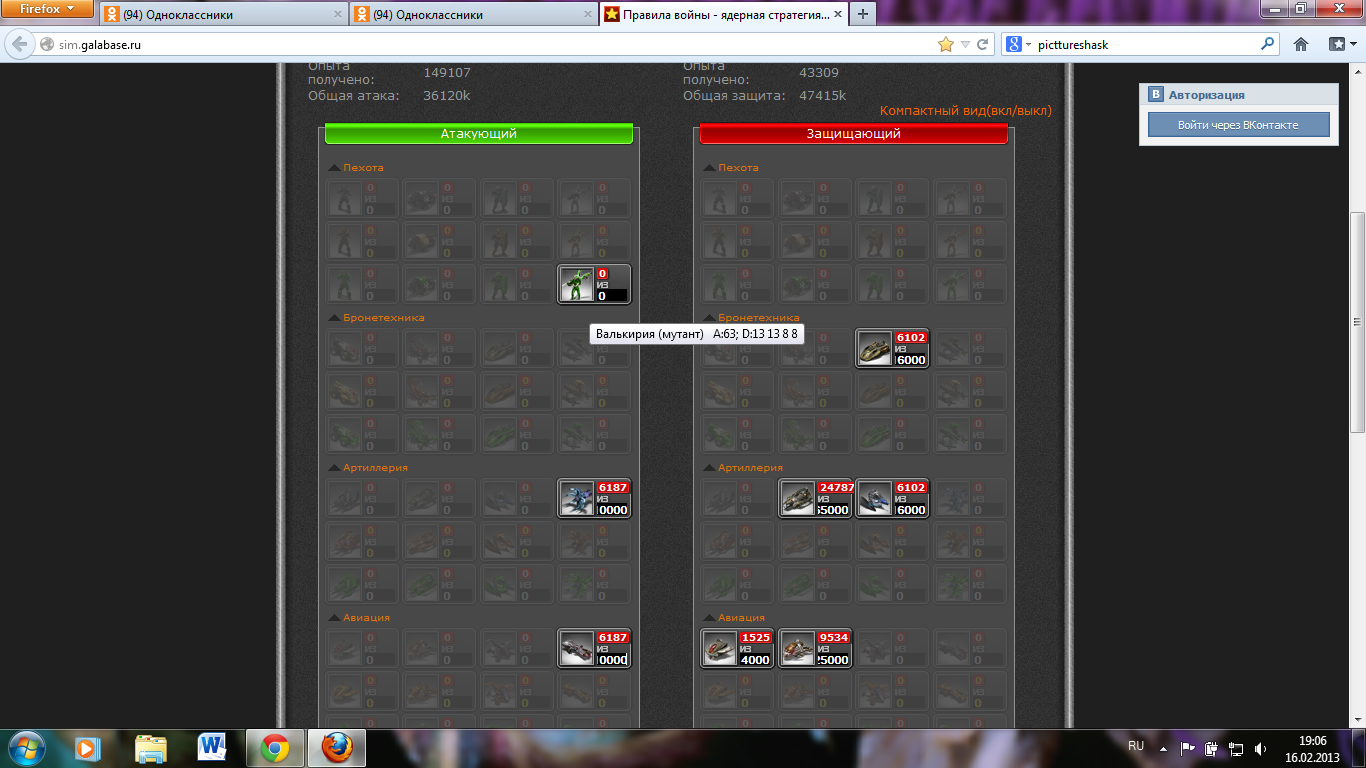The image size is (1366, 768).
Task: Open Microsoft Word from the taskbar
Action: coord(213,748)
